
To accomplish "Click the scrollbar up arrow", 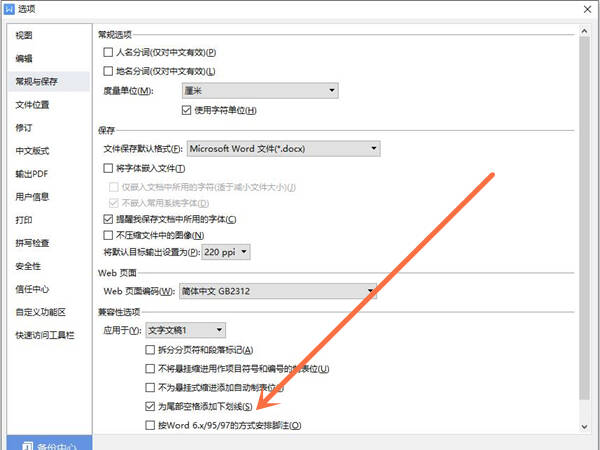I will (584, 31).
